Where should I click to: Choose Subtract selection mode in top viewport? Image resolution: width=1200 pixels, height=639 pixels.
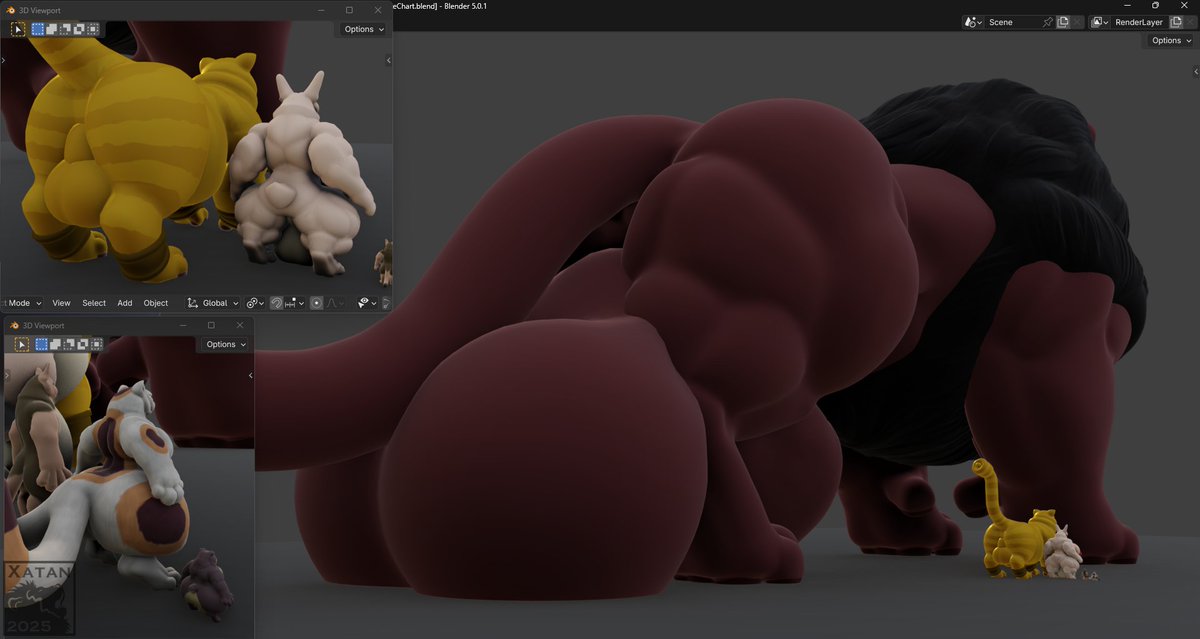point(65,29)
